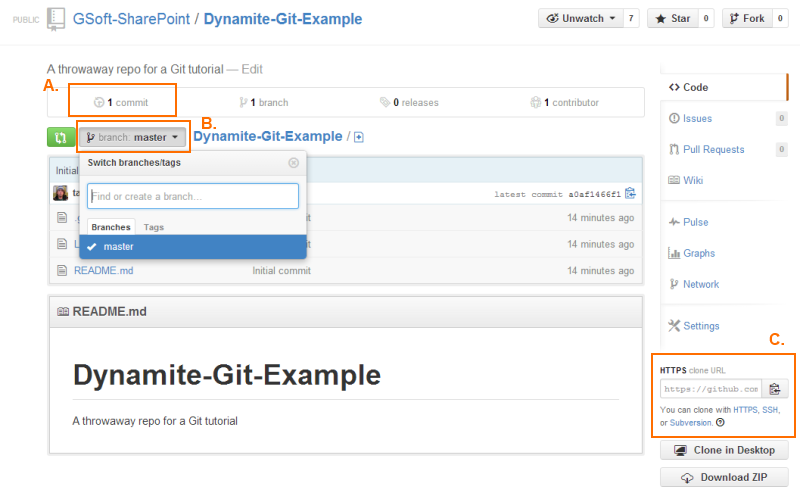Open the Pulse sidebar item
This screenshot has height=496, width=800.
[695, 222]
